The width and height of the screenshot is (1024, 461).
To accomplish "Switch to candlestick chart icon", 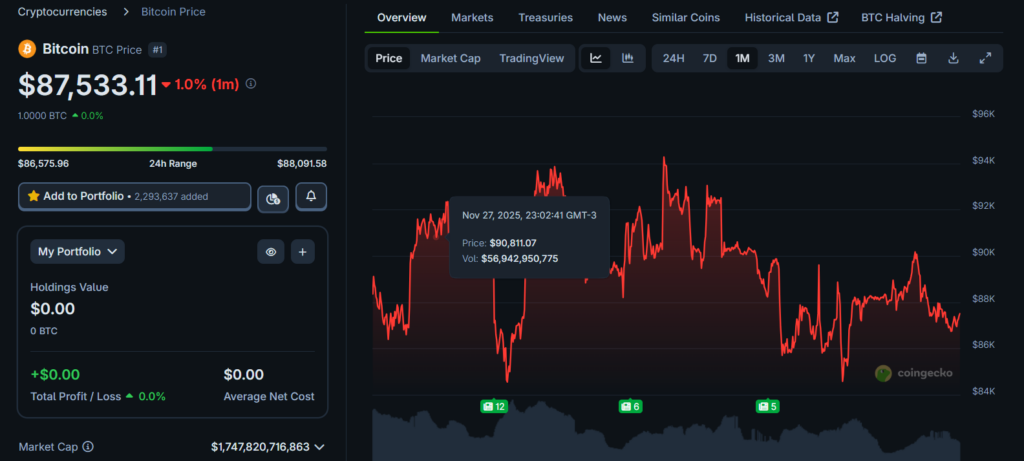I will [x=628, y=58].
